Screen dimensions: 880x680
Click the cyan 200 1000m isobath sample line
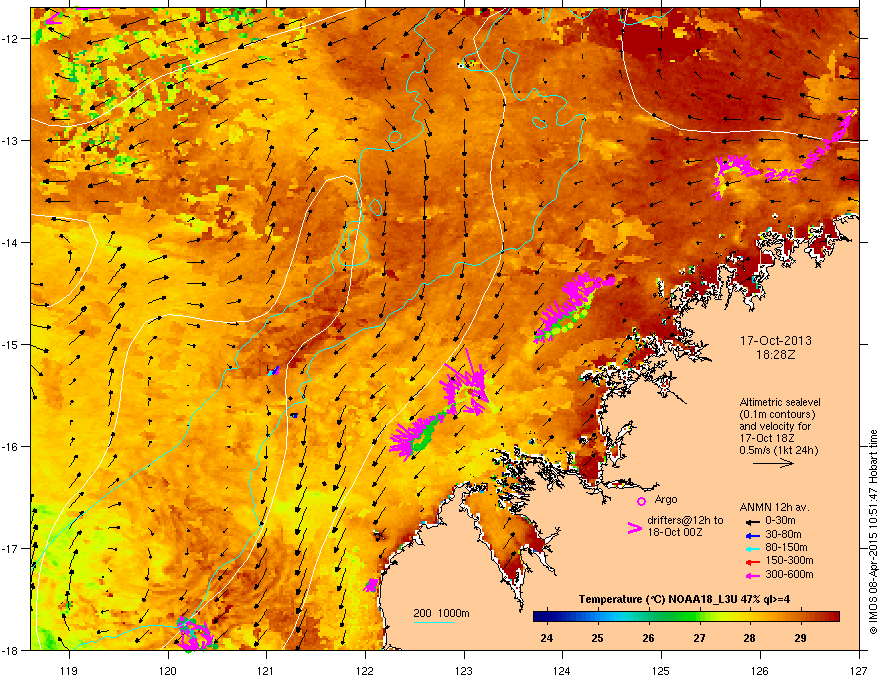pos(433,622)
